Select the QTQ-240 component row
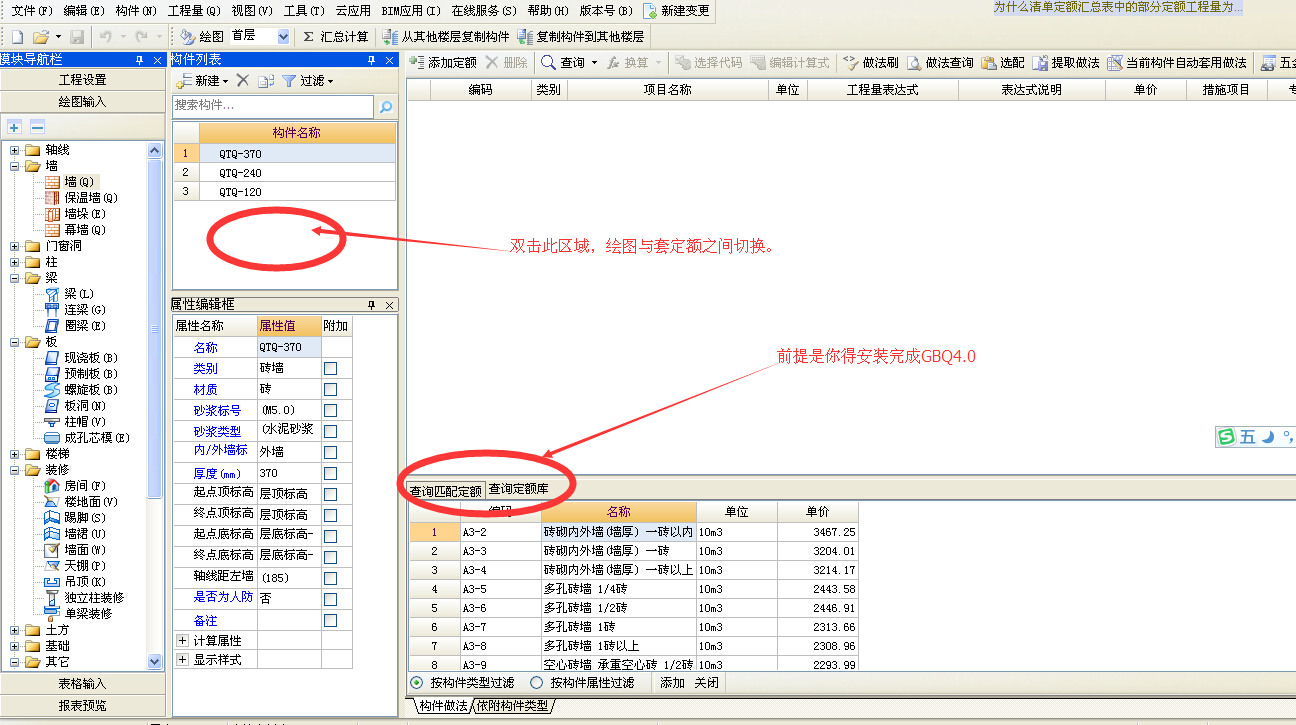Viewport: 1296px width, 725px height. click(x=285, y=173)
